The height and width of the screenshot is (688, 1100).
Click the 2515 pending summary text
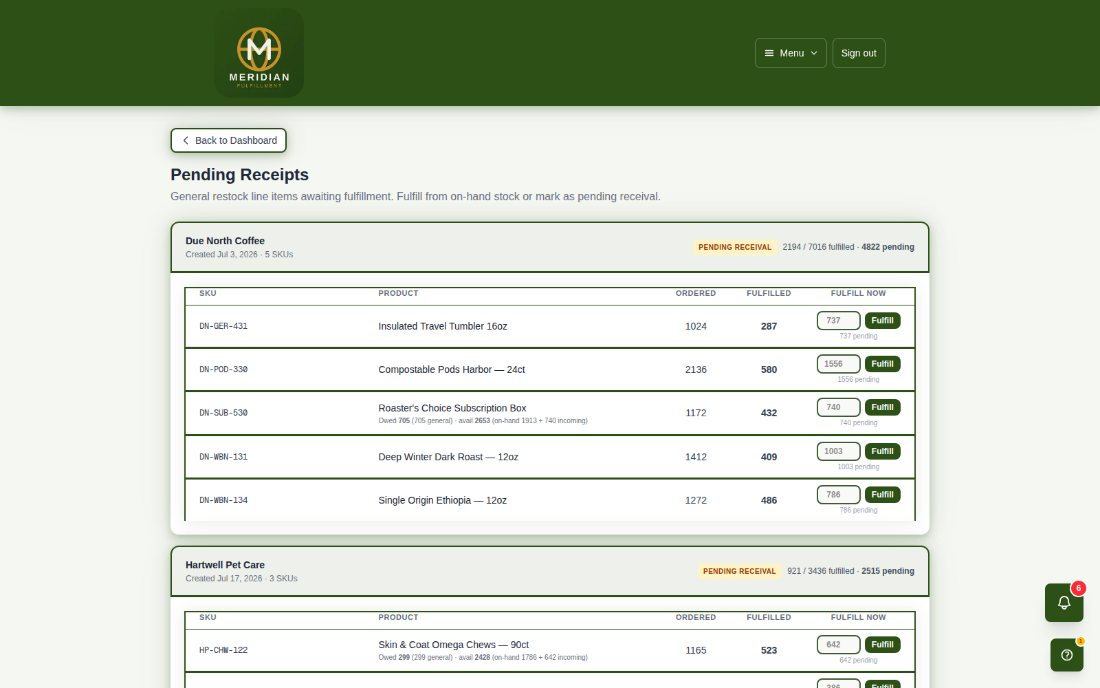[887, 572]
